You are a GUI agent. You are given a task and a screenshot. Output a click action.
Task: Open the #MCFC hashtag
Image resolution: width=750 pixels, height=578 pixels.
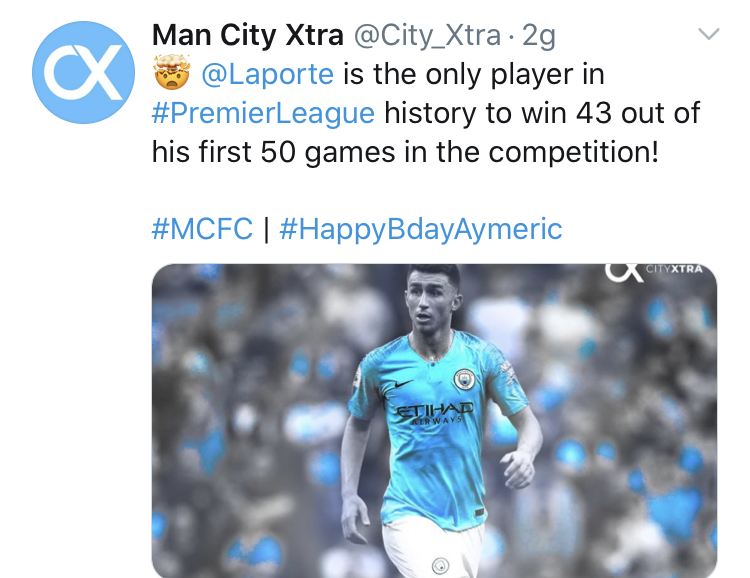click(x=202, y=229)
